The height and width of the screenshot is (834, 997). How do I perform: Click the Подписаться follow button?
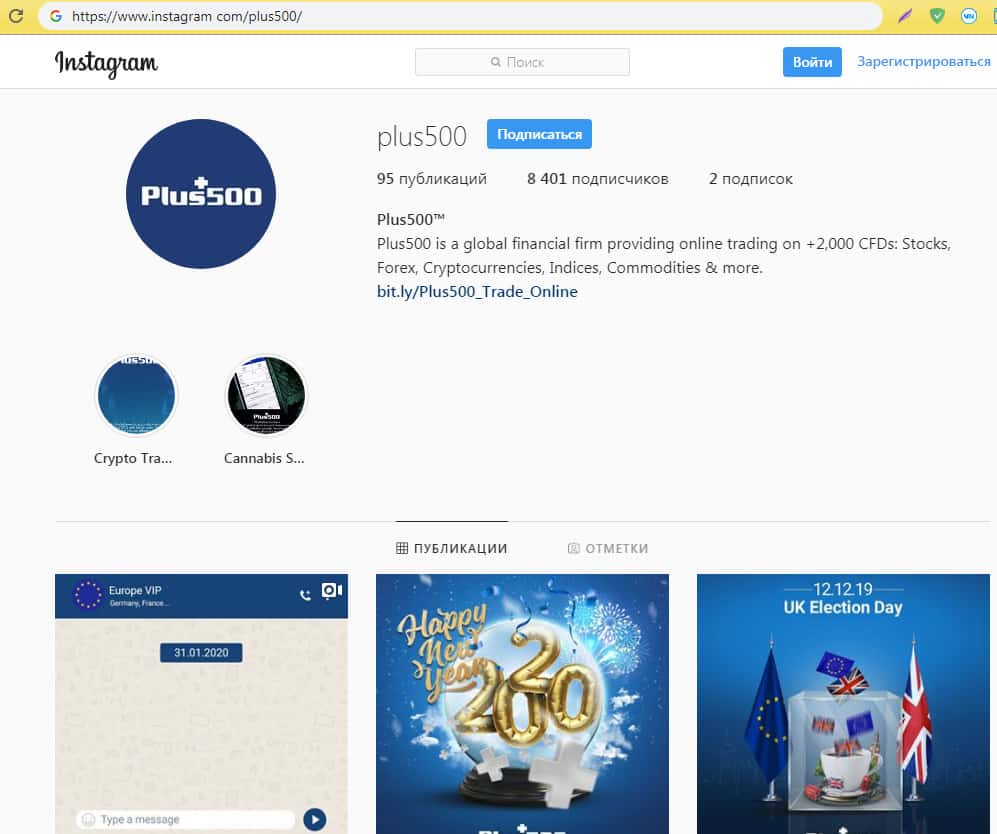coord(539,134)
